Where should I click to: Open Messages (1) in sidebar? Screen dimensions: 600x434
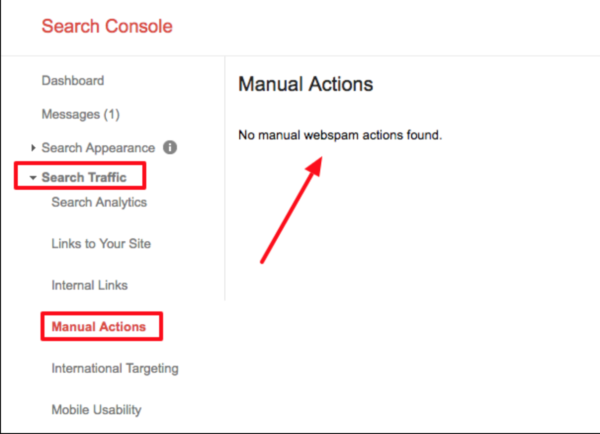[x=80, y=114]
